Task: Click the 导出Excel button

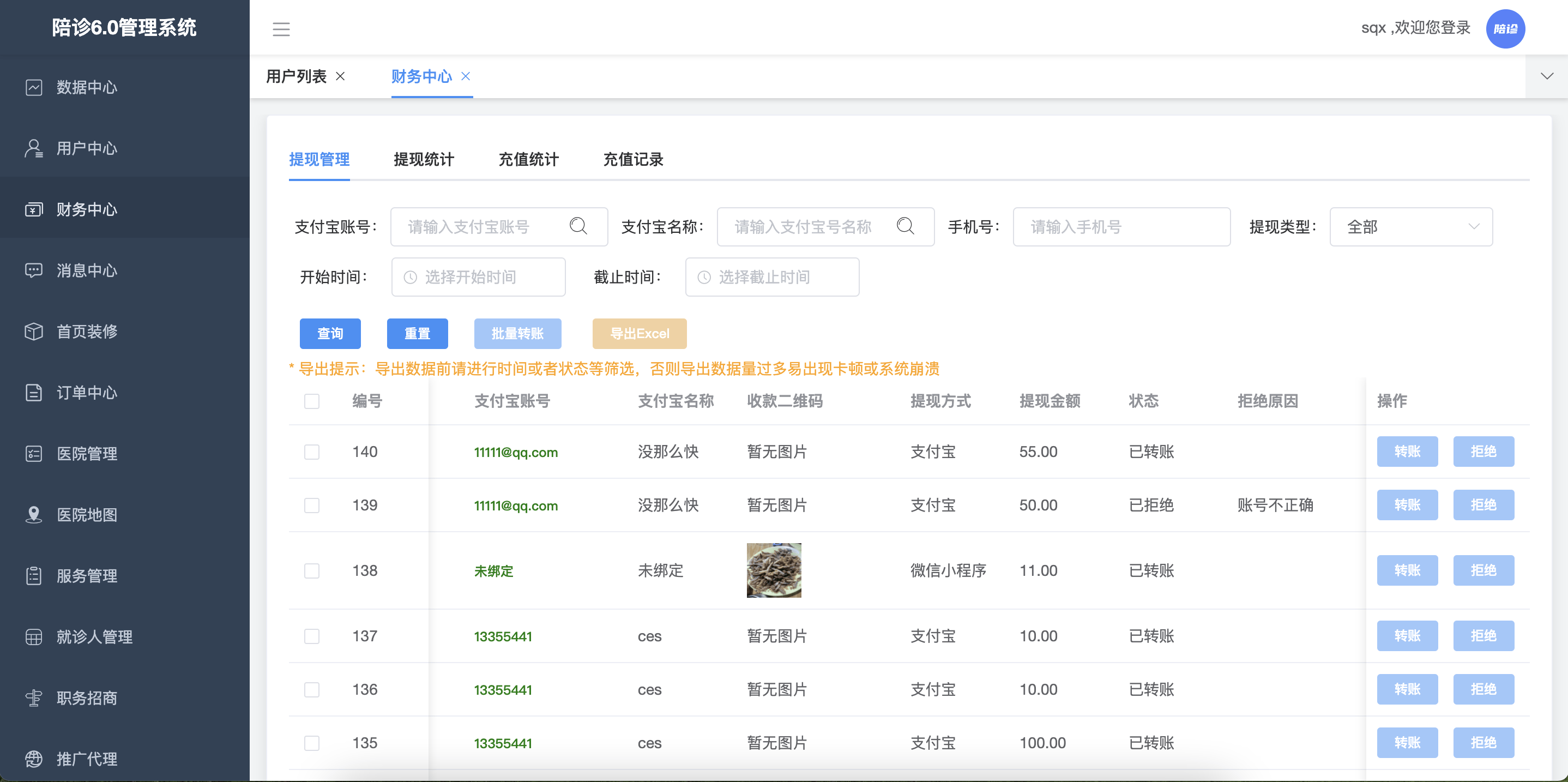Action: 639,333
